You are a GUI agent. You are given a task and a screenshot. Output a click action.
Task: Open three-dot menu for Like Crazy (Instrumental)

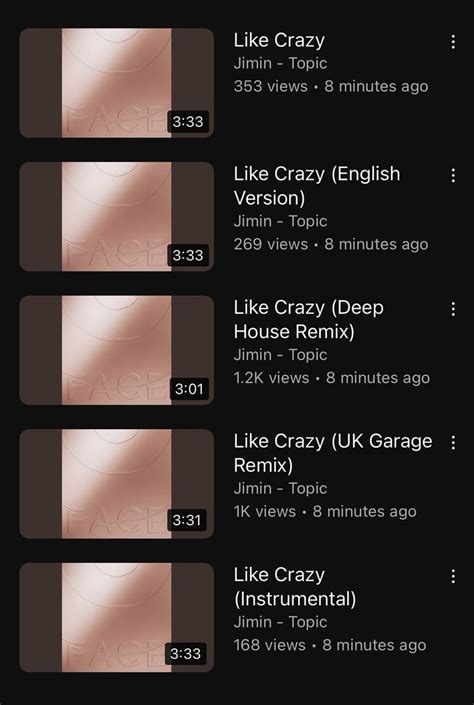[453, 576]
